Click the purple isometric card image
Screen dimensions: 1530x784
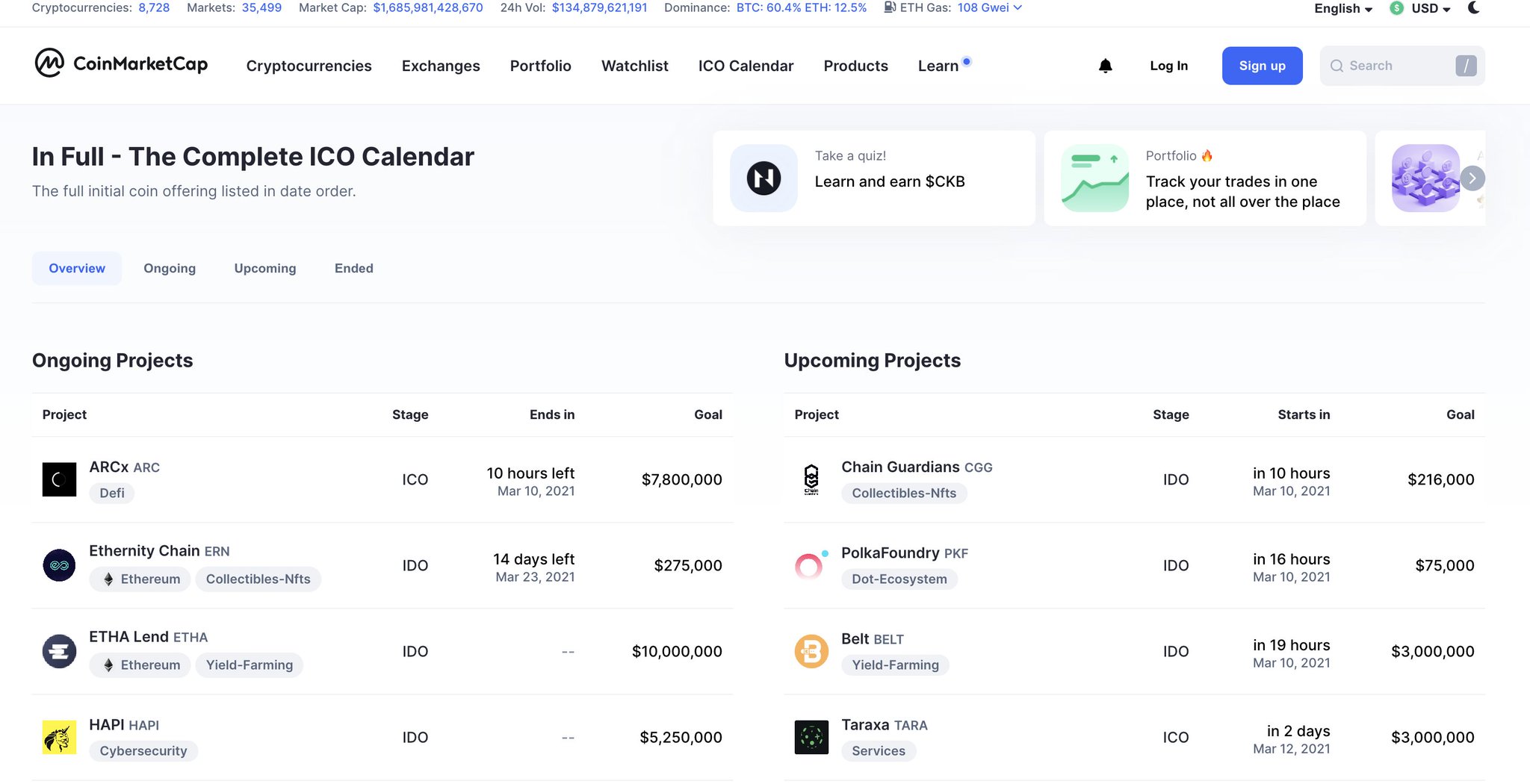(x=1425, y=178)
